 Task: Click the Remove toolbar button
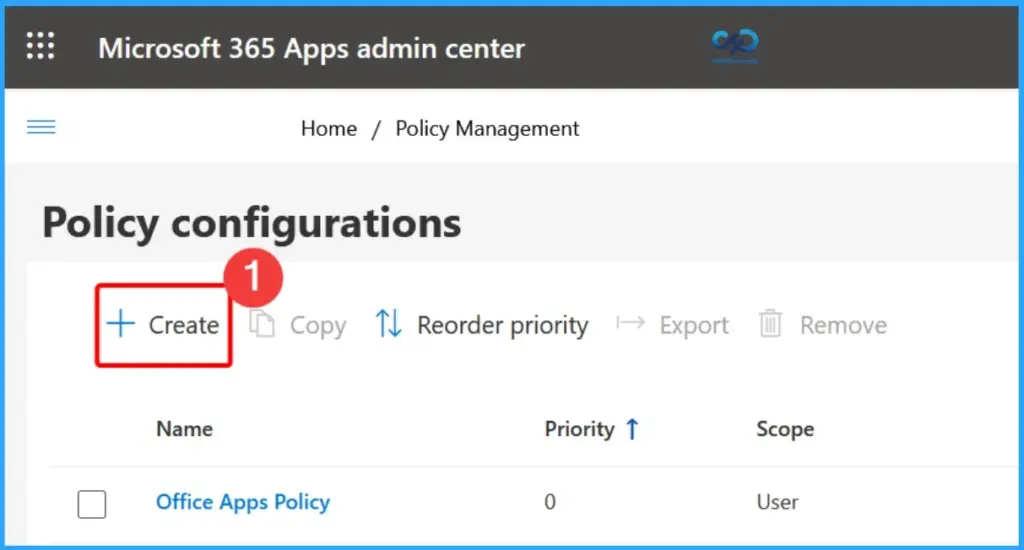click(823, 325)
